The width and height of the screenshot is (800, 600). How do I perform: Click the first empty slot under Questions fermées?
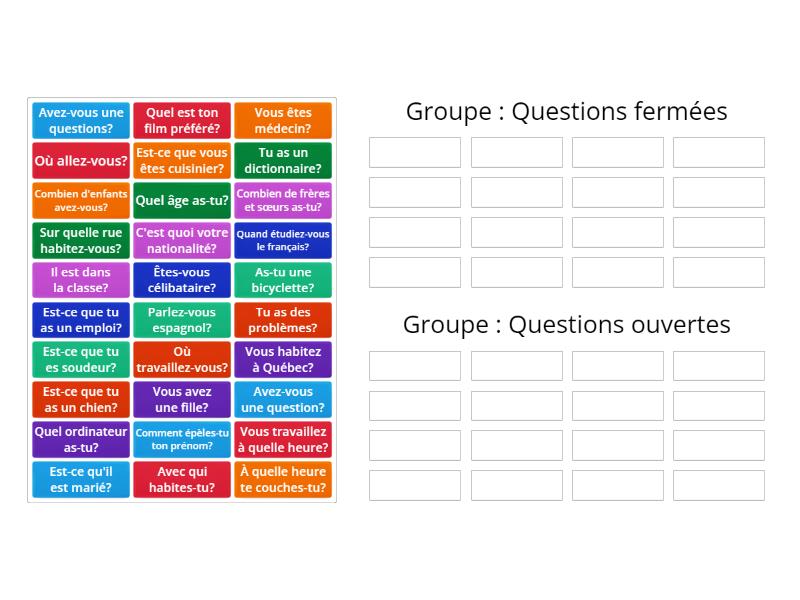(414, 152)
